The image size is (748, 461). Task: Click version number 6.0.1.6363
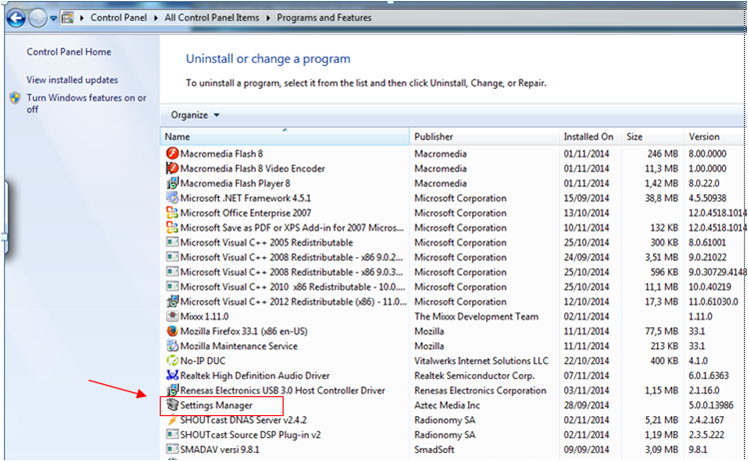point(708,376)
